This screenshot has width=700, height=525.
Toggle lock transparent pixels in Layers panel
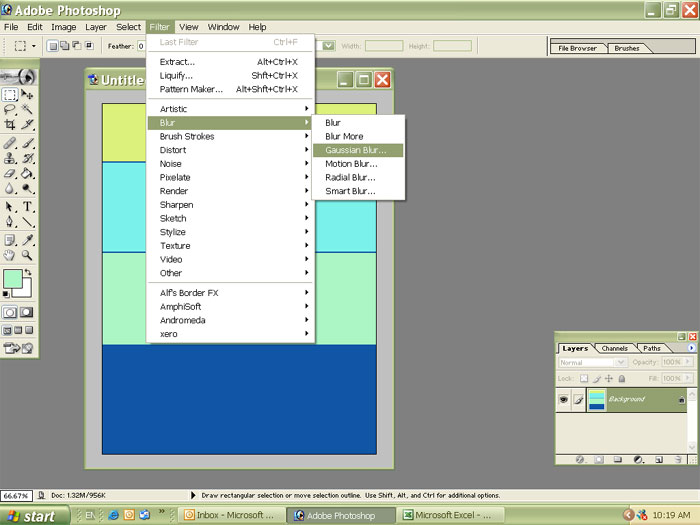[584, 379]
